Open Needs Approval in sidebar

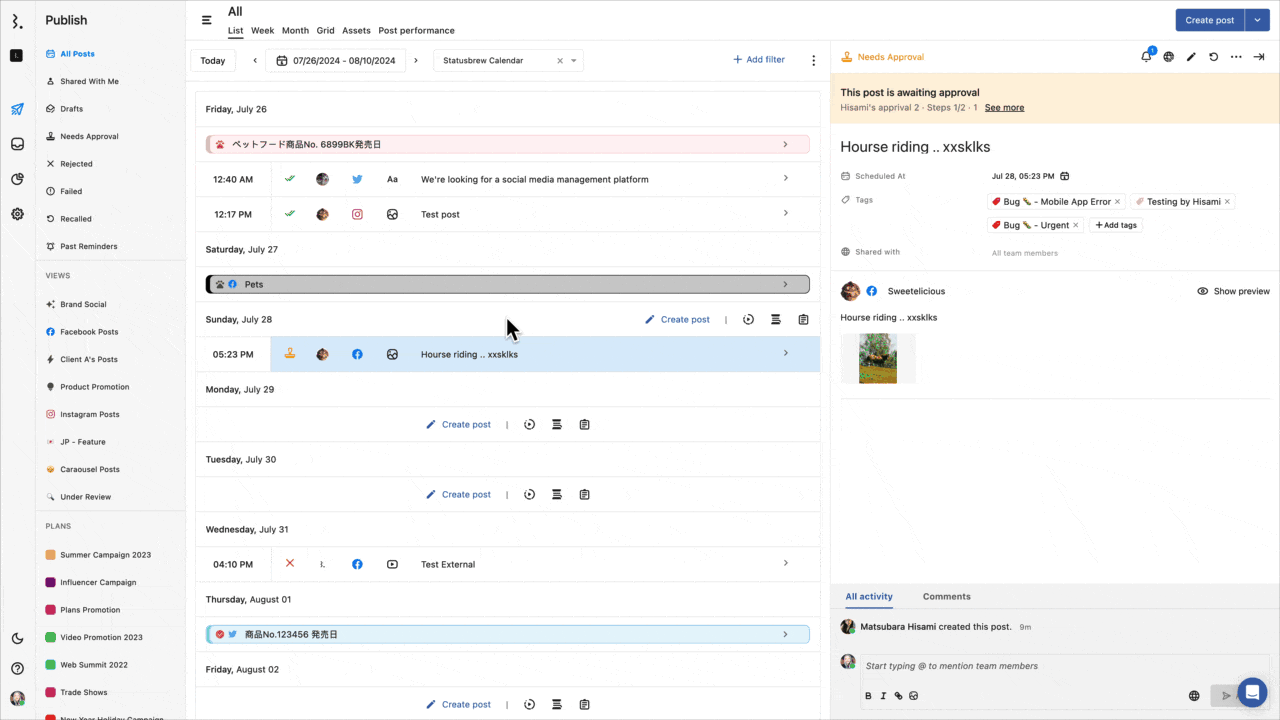(x=89, y=137)
